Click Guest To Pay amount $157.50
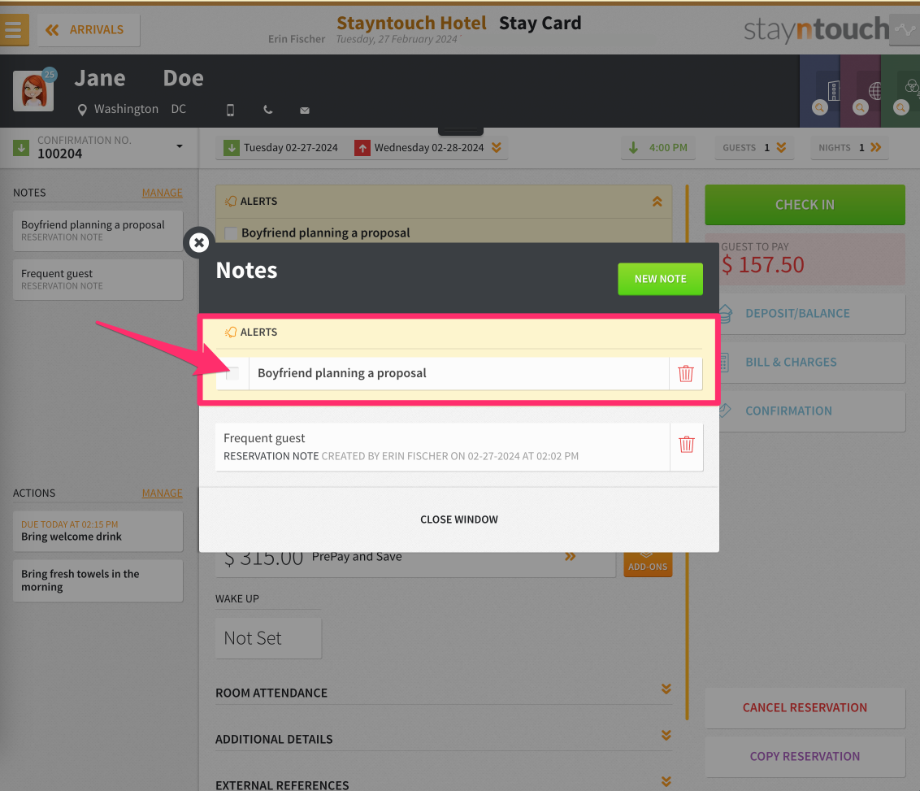 point(763,265)
